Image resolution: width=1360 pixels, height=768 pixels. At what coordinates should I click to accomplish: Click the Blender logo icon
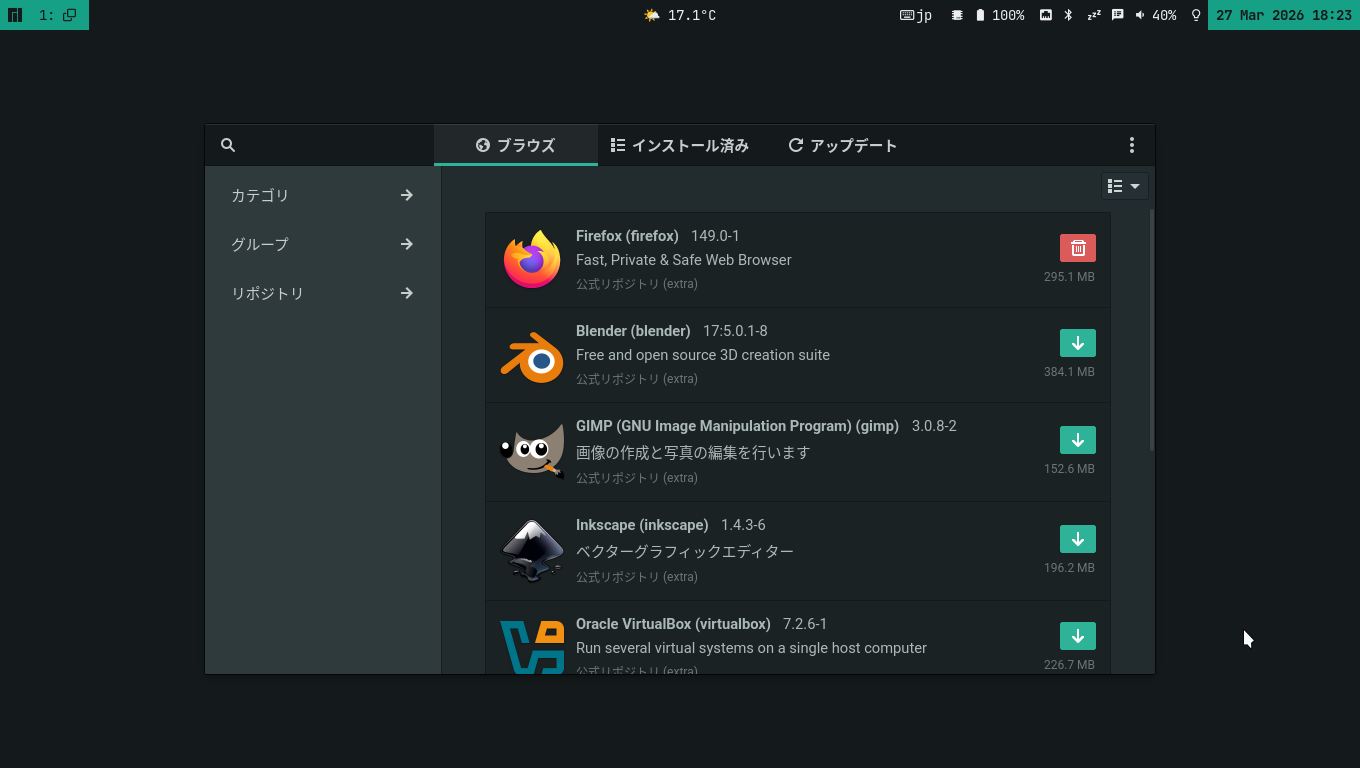[x=532, y=356]
